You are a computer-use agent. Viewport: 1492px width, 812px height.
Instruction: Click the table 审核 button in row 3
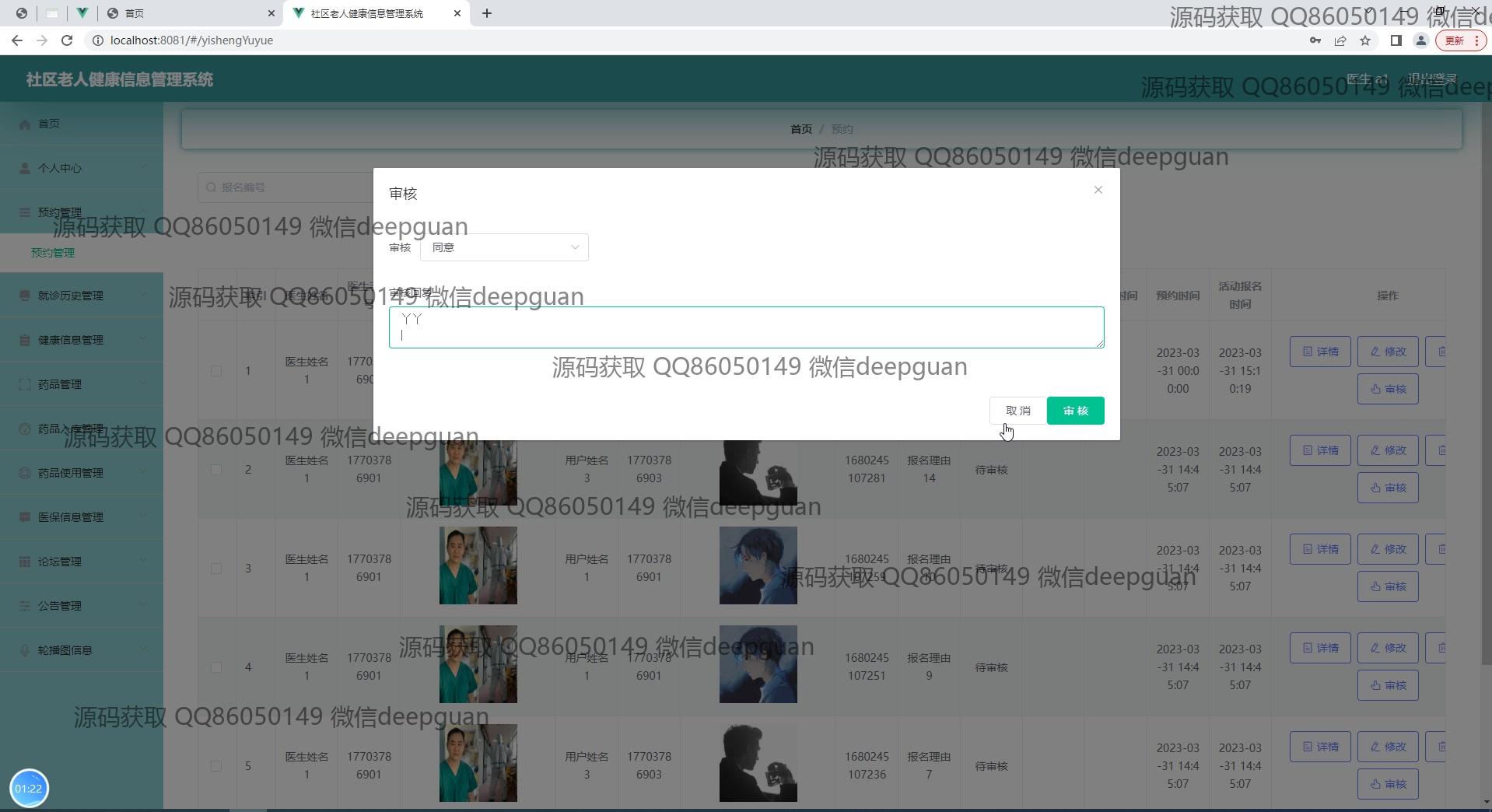point(1388,586)
